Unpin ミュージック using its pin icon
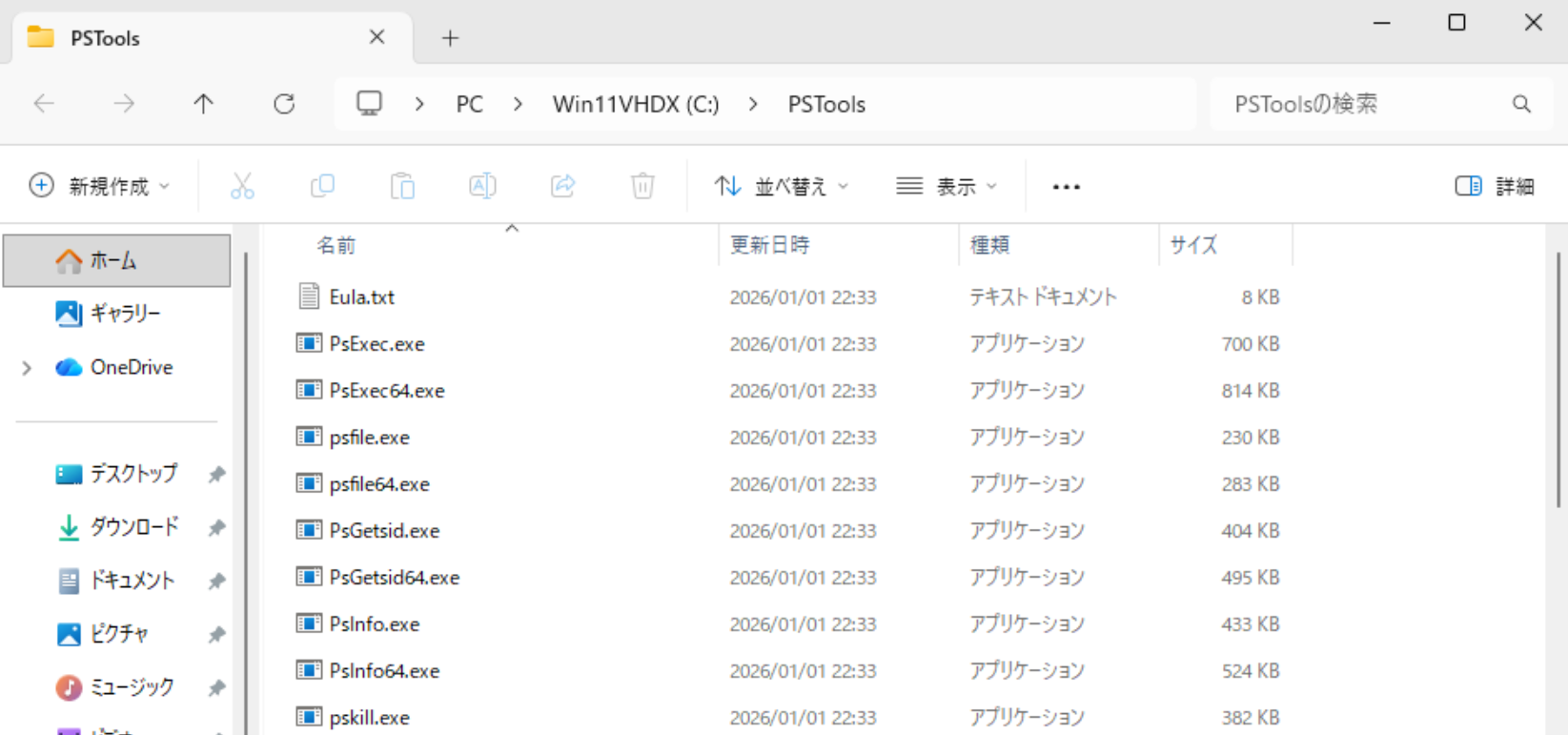This screenshot has width=1568, height=735. click(x=217, y=687)
